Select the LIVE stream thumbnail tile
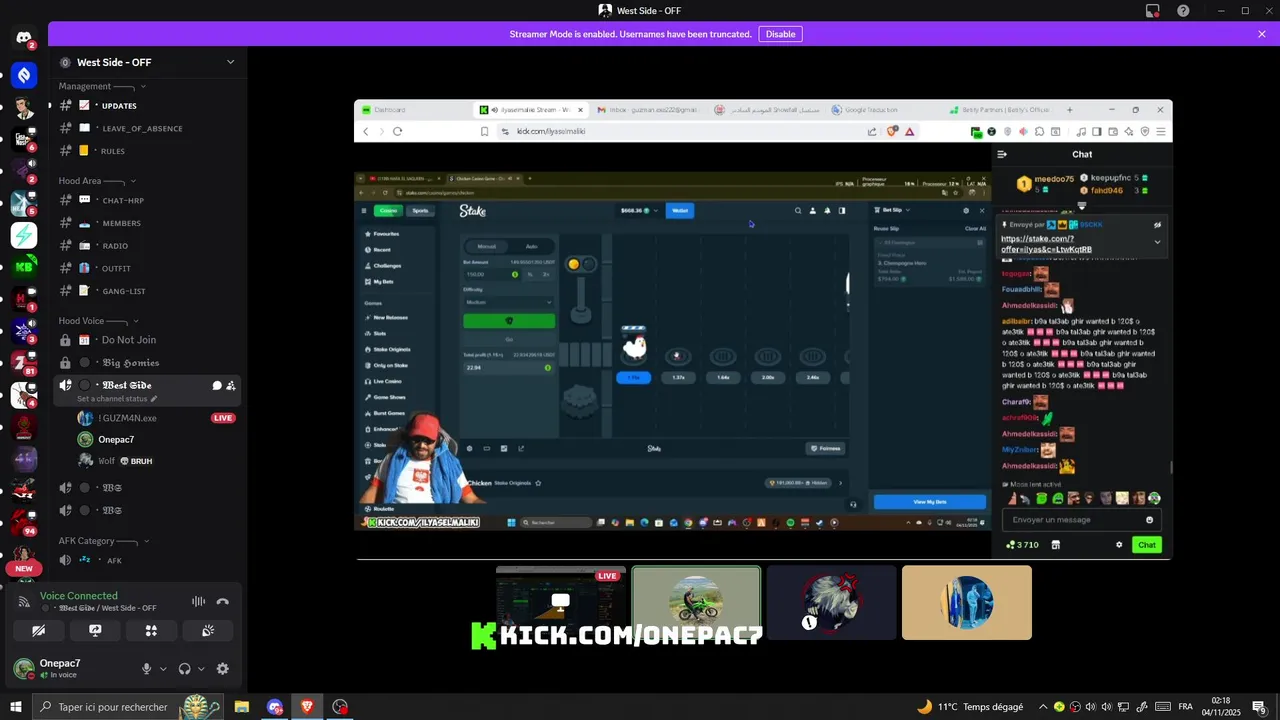The height and width of the screenshot is (720, 1280). [561, 602]
